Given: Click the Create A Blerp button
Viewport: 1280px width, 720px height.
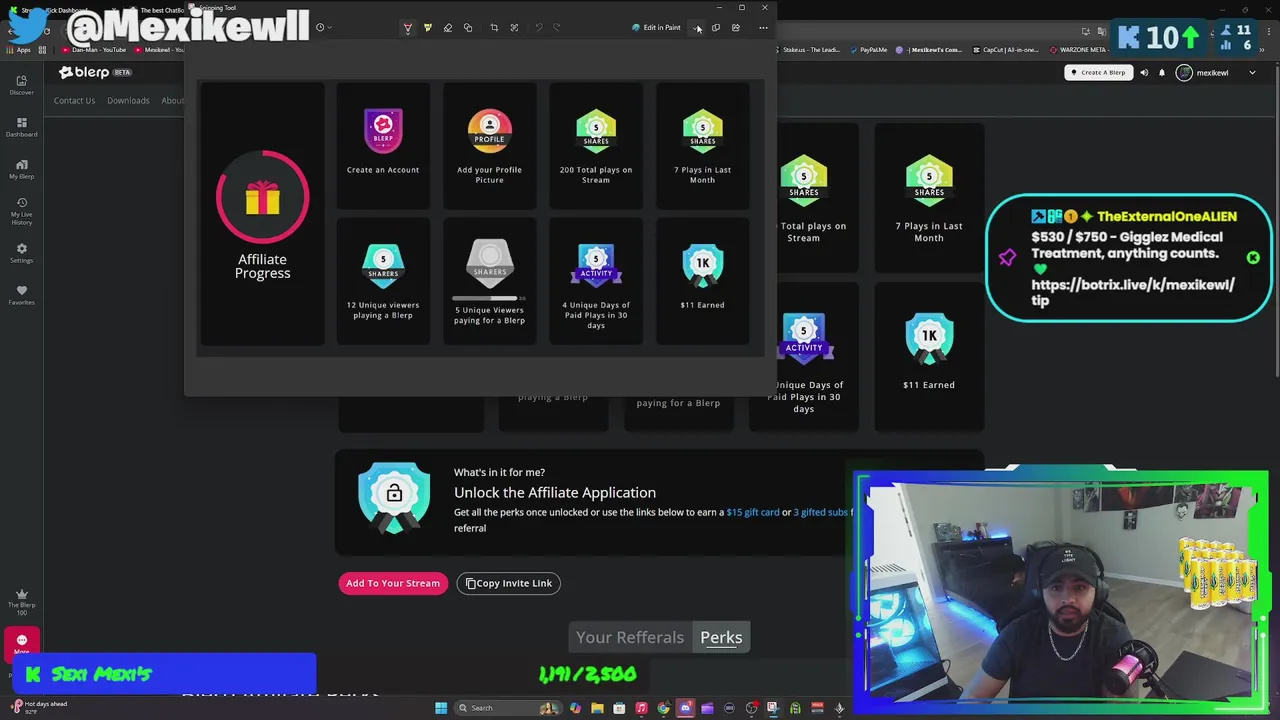Looking at the screenshot, I should click(x=1097, y=72).
